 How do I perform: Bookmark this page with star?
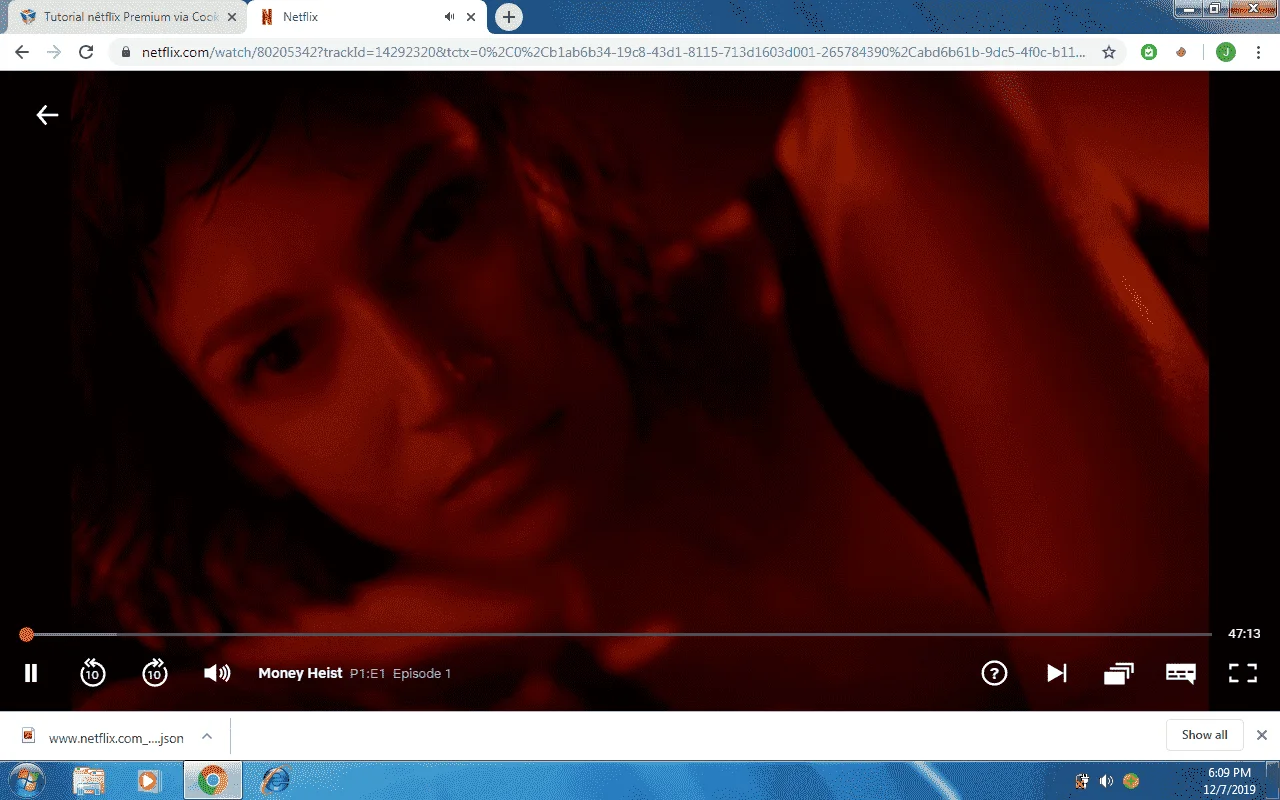pos(1109,52)
